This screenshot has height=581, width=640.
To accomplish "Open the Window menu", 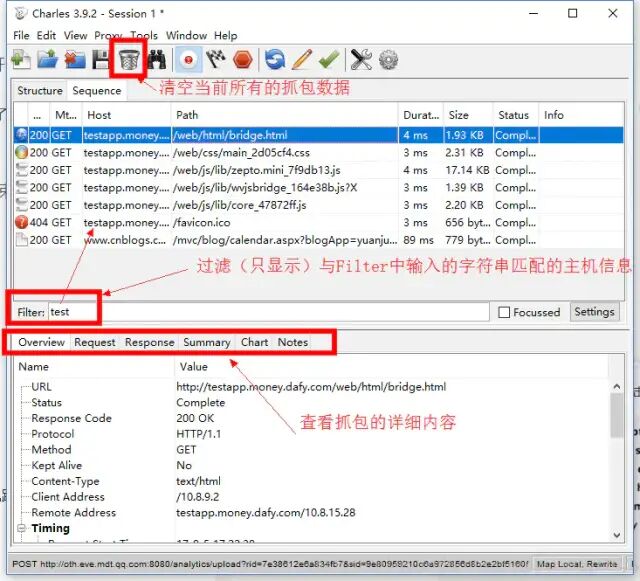I will [186, 36].
